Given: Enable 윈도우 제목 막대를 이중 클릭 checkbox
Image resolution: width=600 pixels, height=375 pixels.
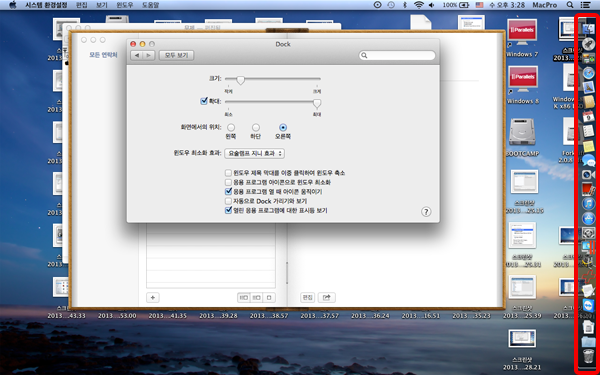Looking at the screenshot, I should coord(228,173).
